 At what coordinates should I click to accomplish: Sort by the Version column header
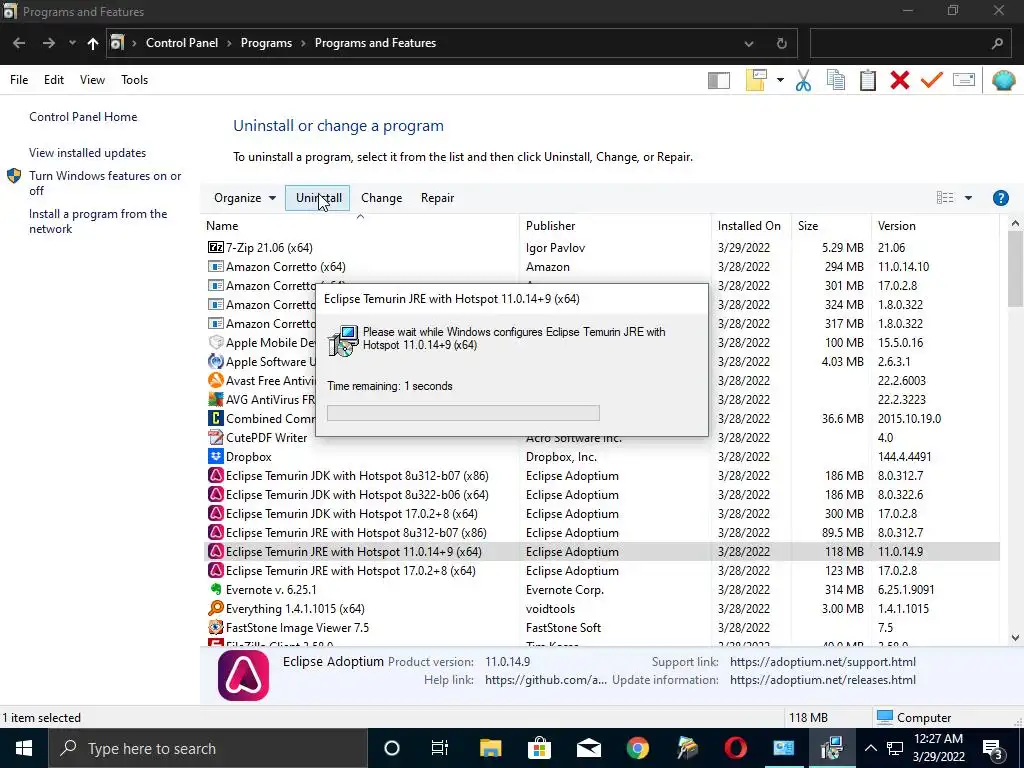[935, 226]
